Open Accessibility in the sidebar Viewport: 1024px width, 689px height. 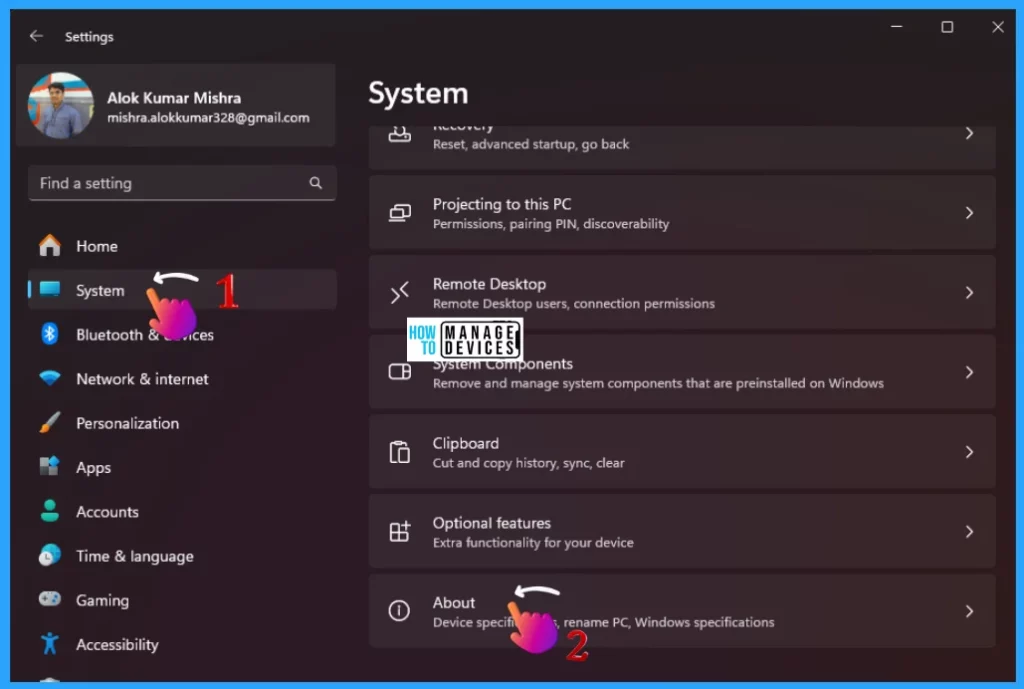point(117,644)
